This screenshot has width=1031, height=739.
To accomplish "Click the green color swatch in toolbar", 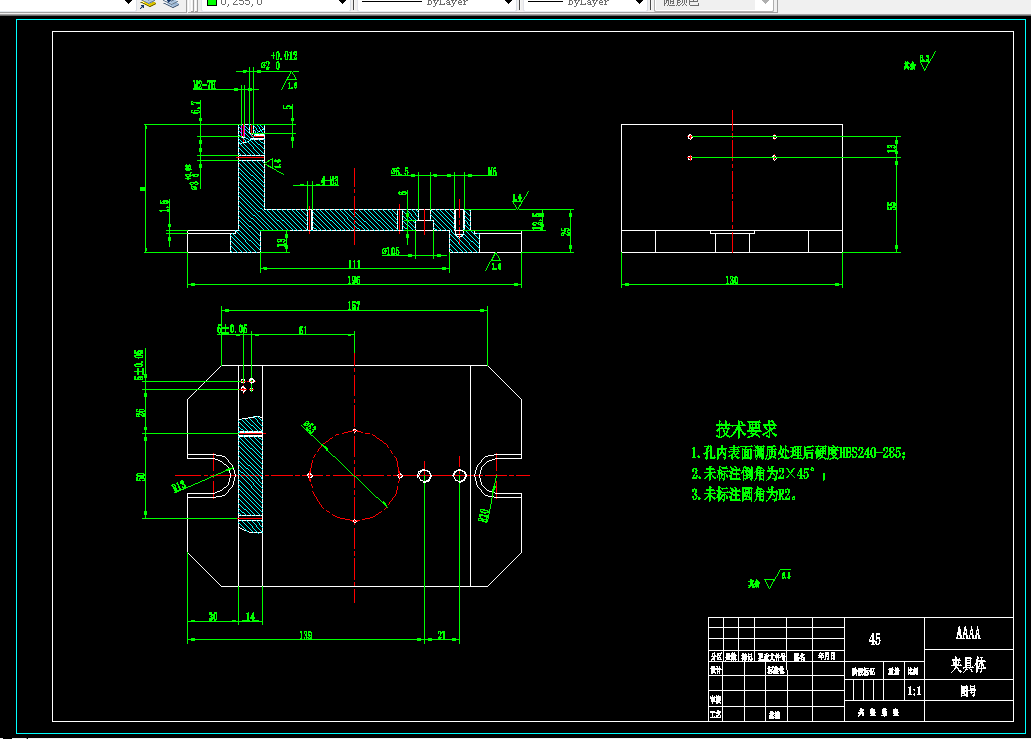I will tap(212, 3).
